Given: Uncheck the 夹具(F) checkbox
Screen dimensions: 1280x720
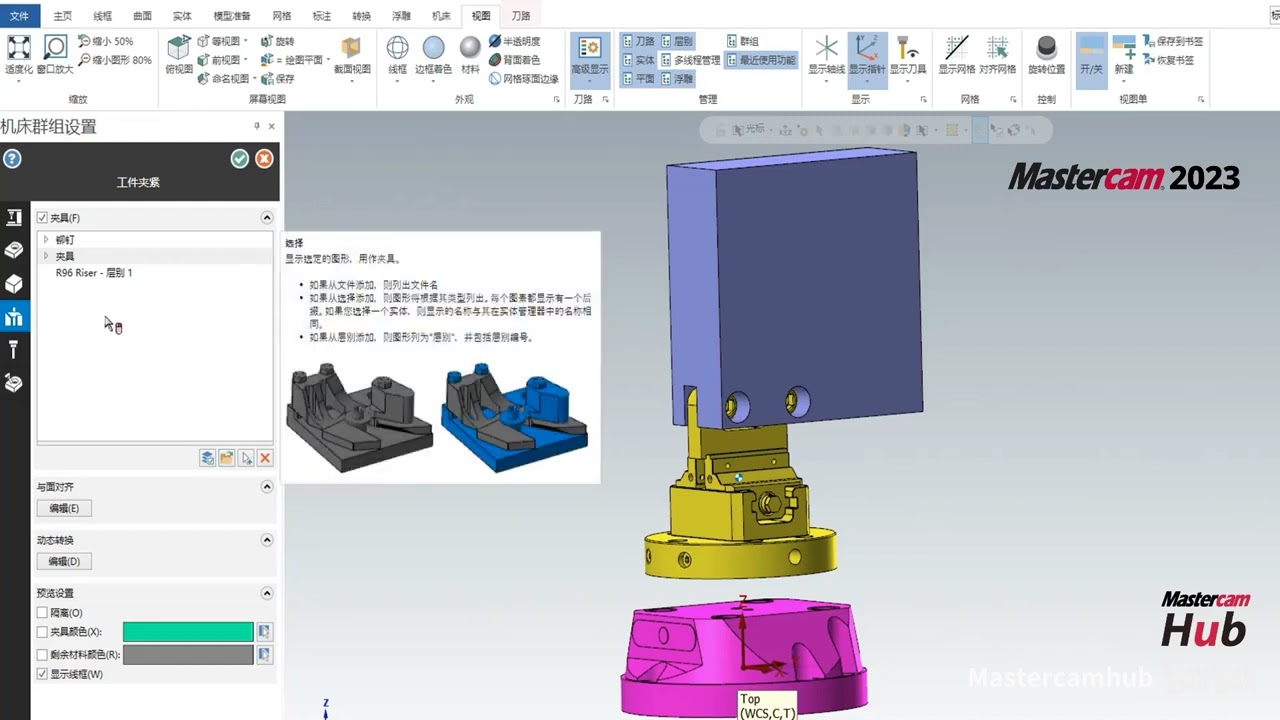Looking at the screenshot, I should coord(42,218).
